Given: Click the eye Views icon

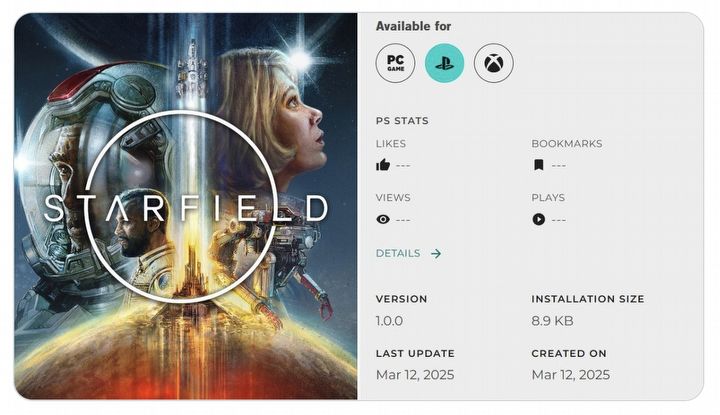Looking at the screenshot, I should 383,219.
